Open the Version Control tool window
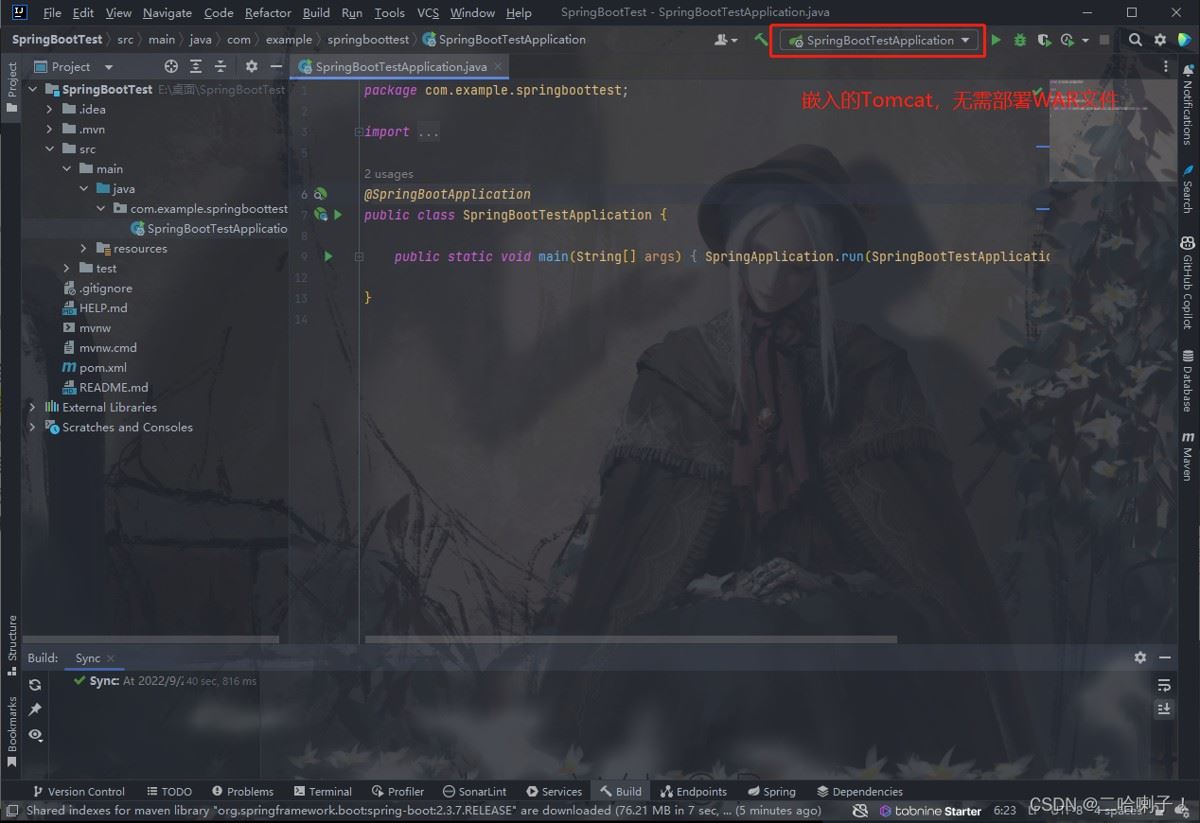Screen dimensions: 1200x823 (x=78, y=791)
